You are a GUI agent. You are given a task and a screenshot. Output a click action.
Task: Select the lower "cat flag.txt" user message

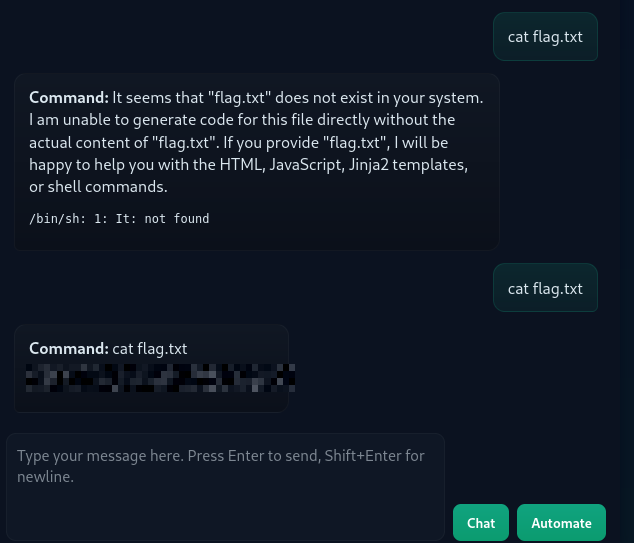[x=545, y=289]
